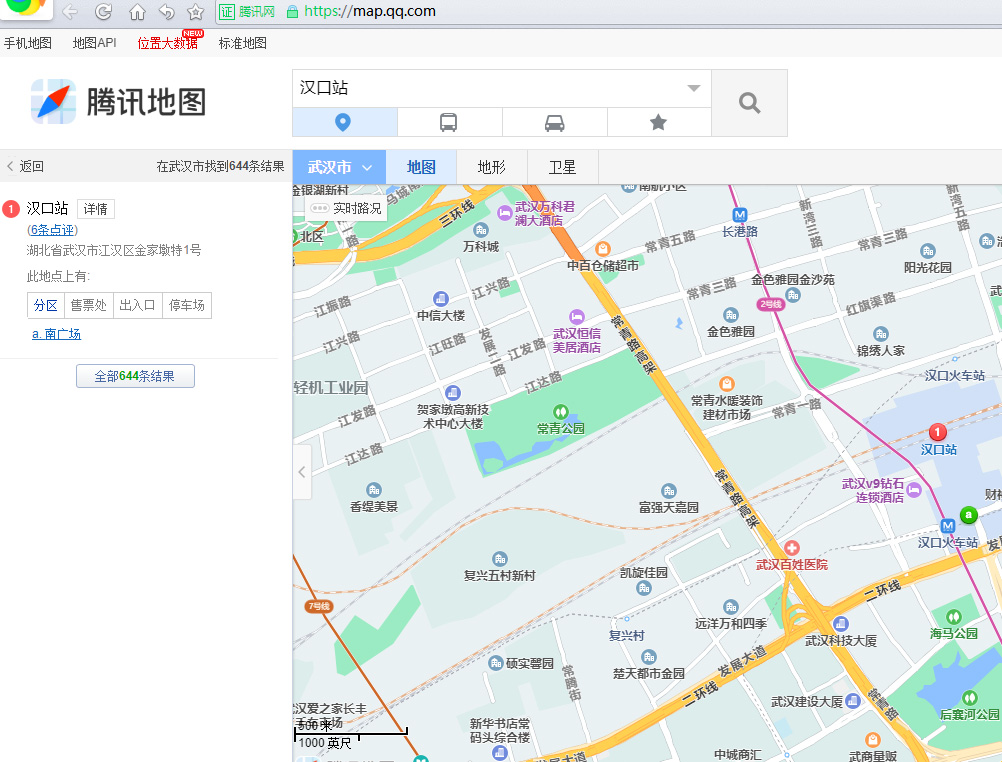Viewport: 1002px width, 762px height.
Task: Click 在武汉市找到644条结果 text
Action: coord(220,166)
